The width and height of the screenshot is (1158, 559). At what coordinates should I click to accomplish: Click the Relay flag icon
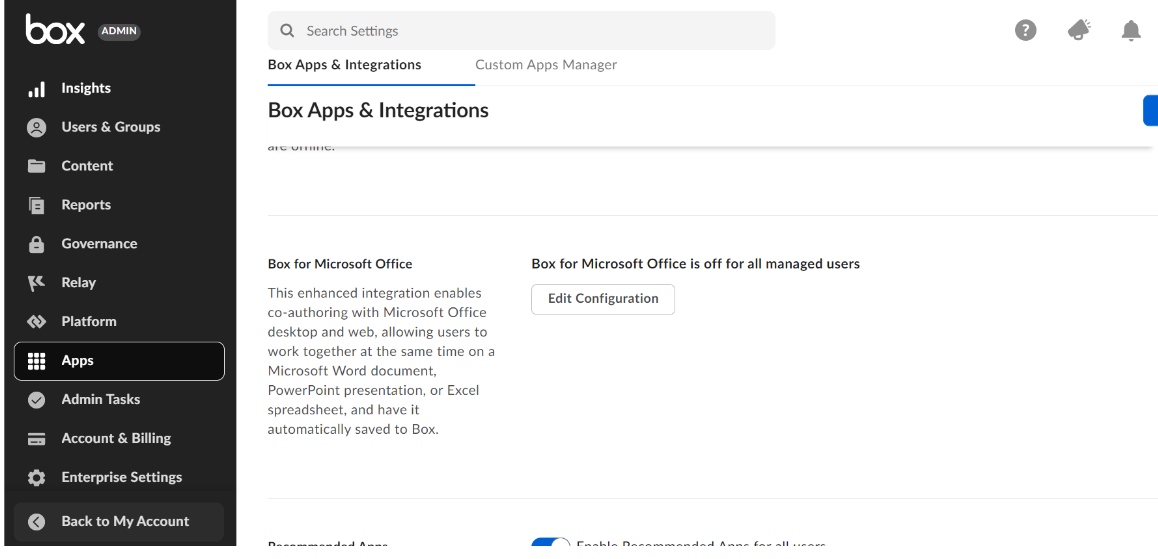tap(36, 283)
